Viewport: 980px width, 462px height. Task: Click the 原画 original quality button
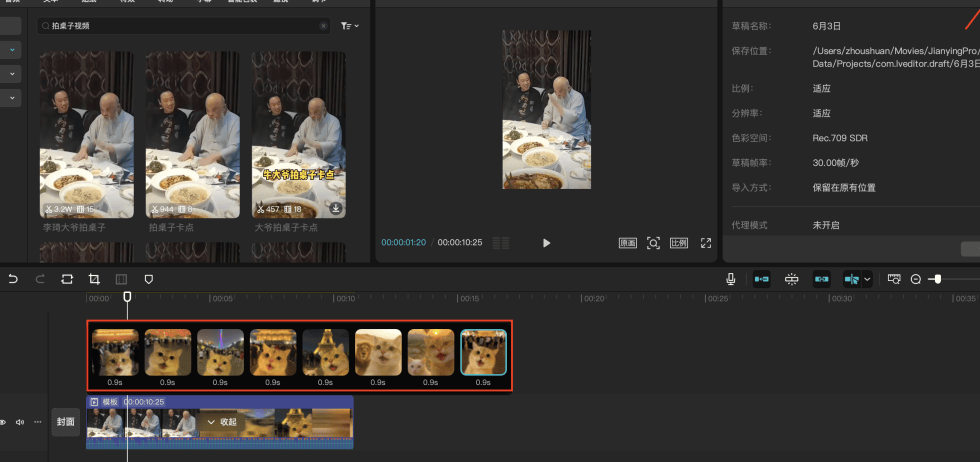pos(627,243)
